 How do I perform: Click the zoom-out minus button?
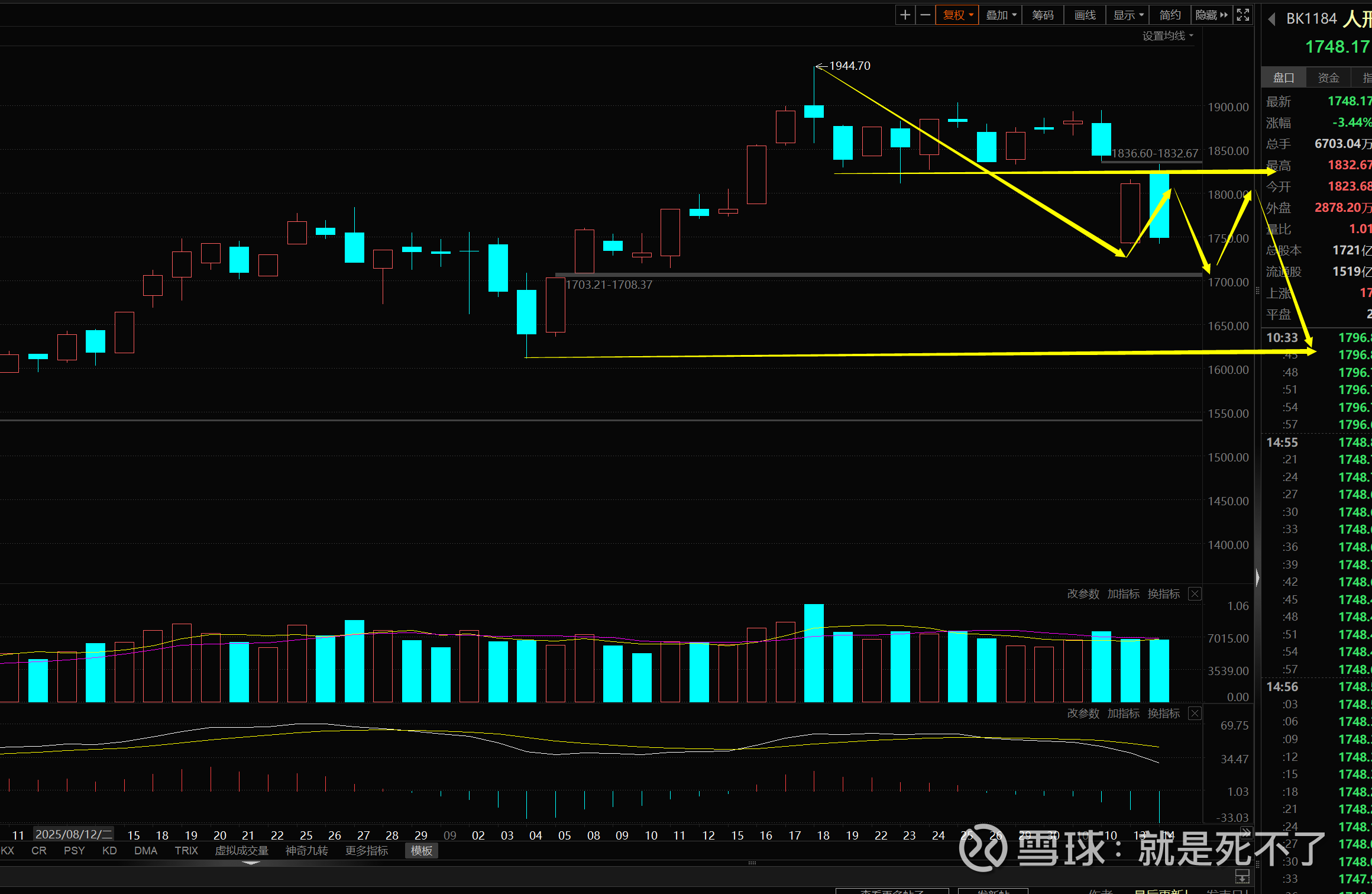point(926,15)
